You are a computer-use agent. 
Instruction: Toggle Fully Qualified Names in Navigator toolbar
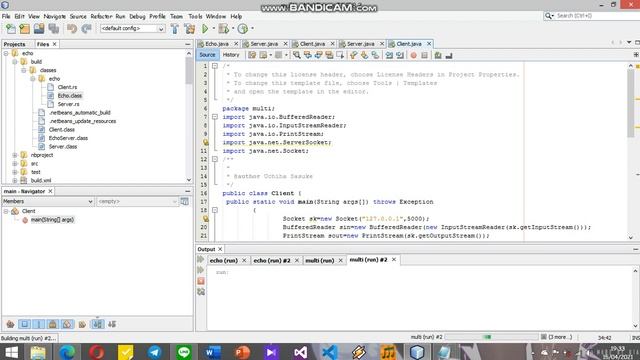(x=82, y=324)
